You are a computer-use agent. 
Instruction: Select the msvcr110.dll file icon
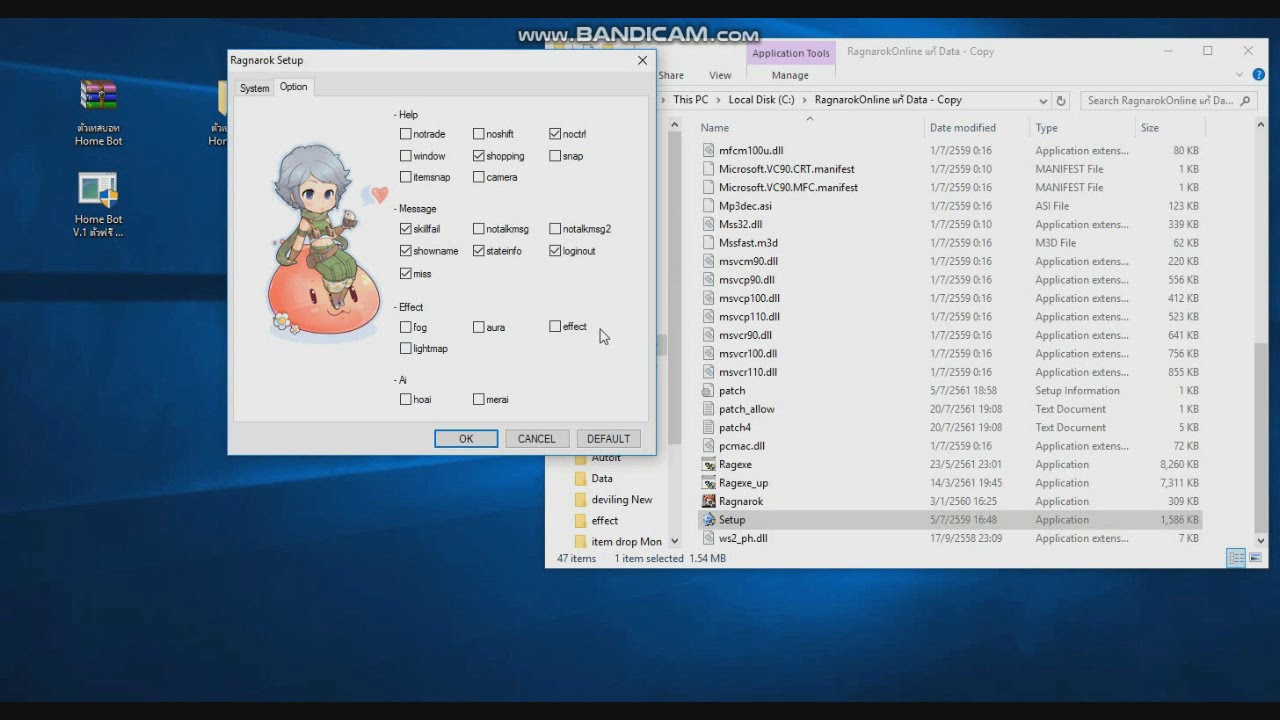(709, 372)
